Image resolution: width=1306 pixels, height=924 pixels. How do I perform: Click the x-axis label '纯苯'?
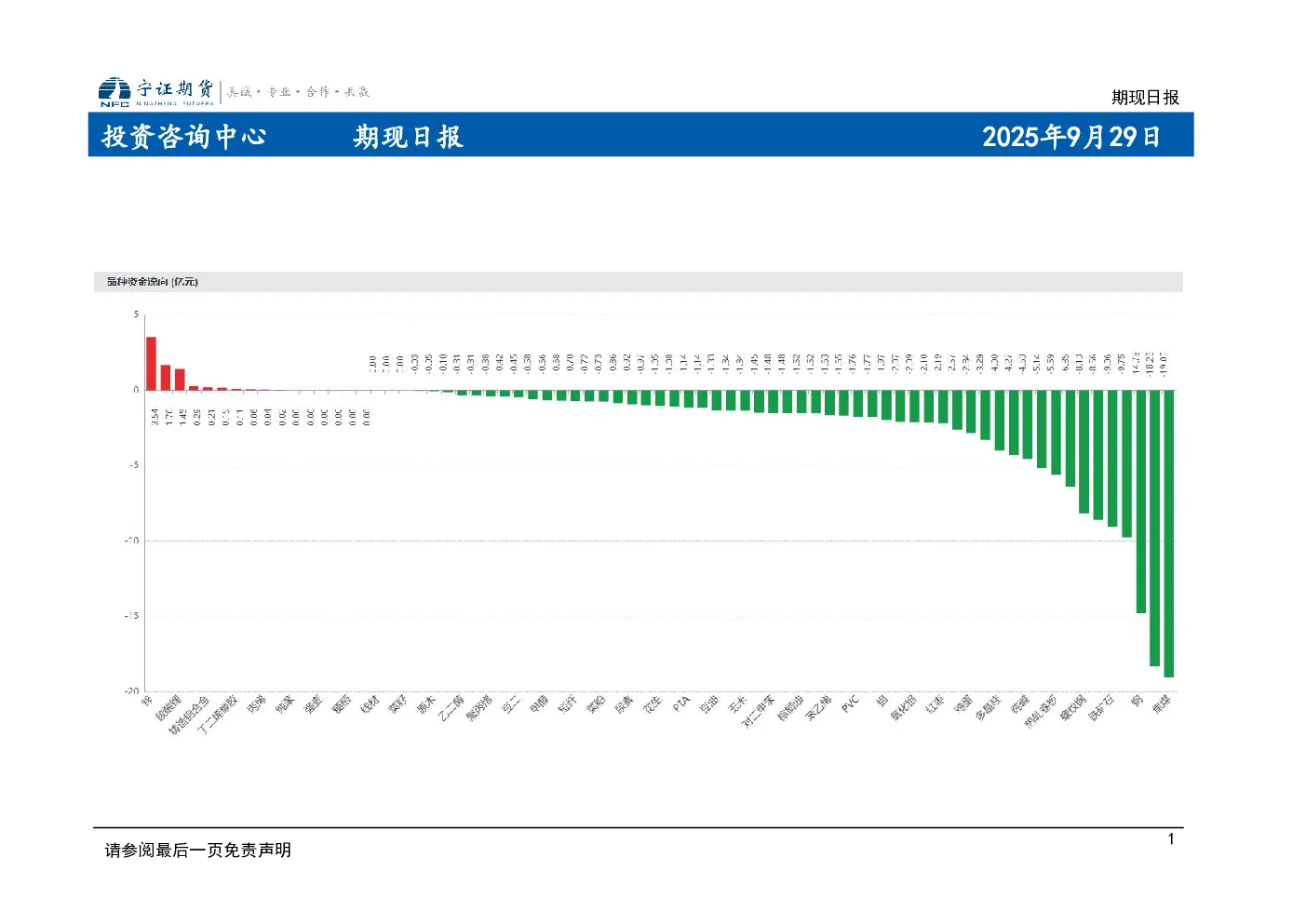284,704
